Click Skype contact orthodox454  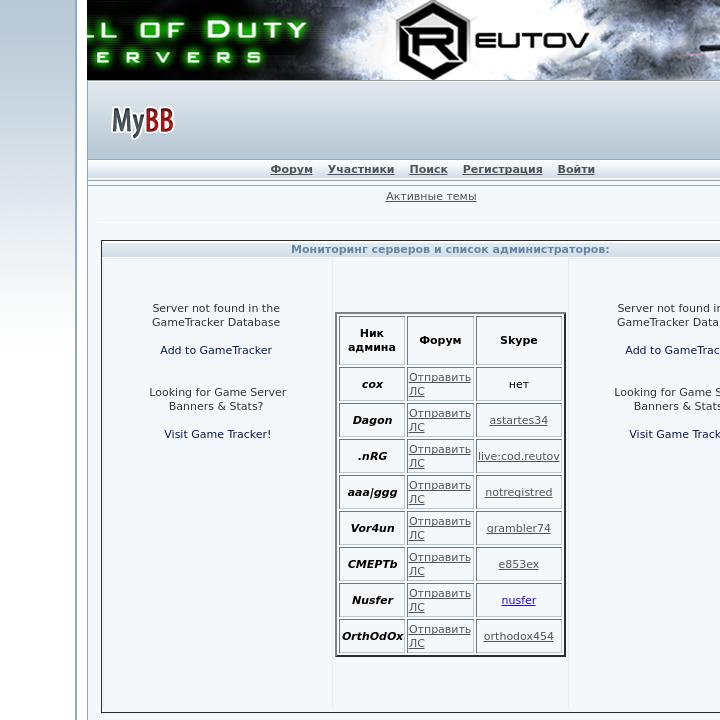click(518, 636)
